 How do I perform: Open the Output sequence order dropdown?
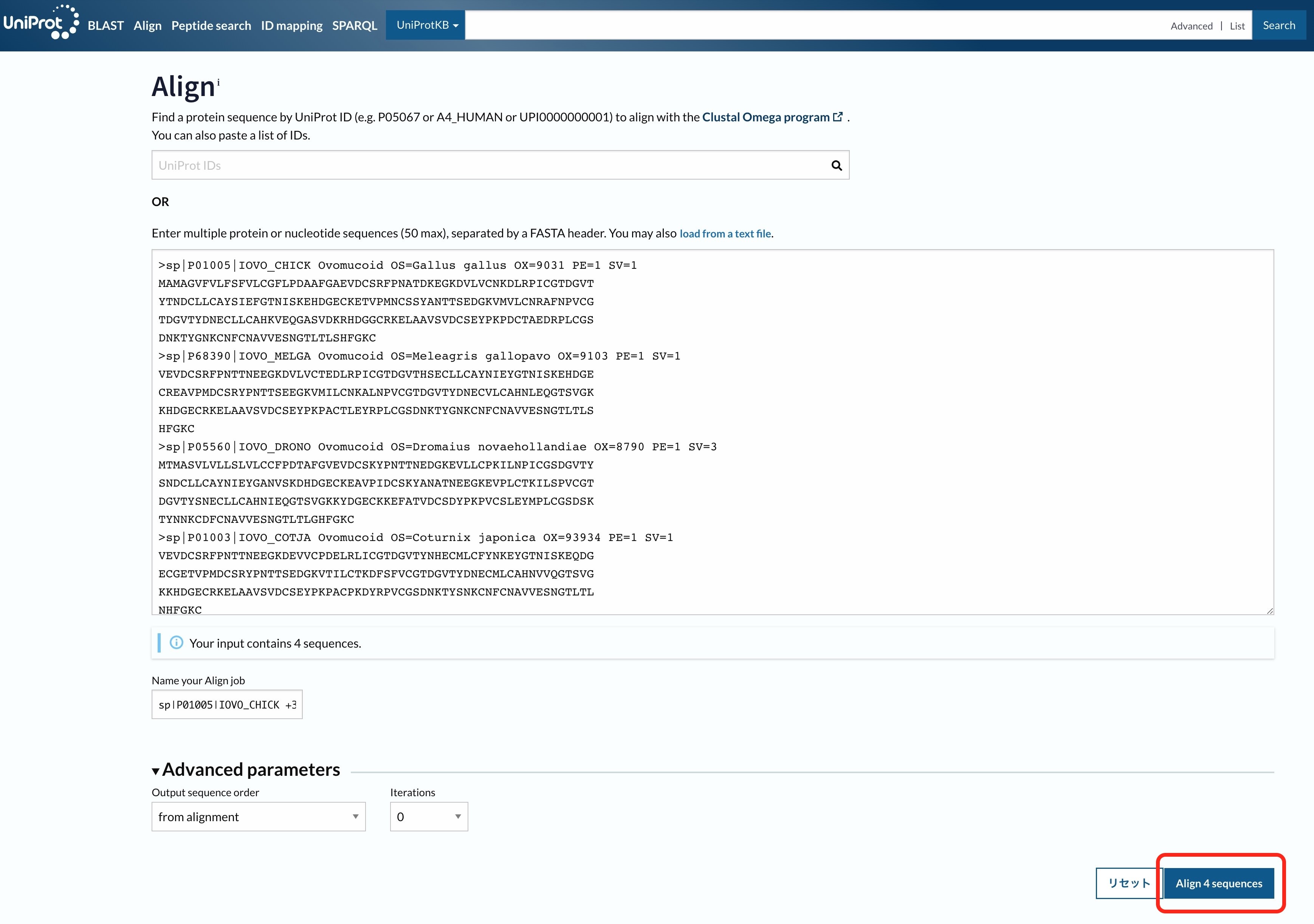point(258,816)
